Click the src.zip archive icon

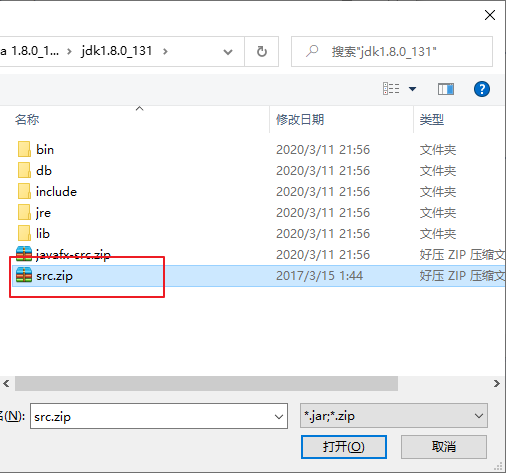pos(24,275)
